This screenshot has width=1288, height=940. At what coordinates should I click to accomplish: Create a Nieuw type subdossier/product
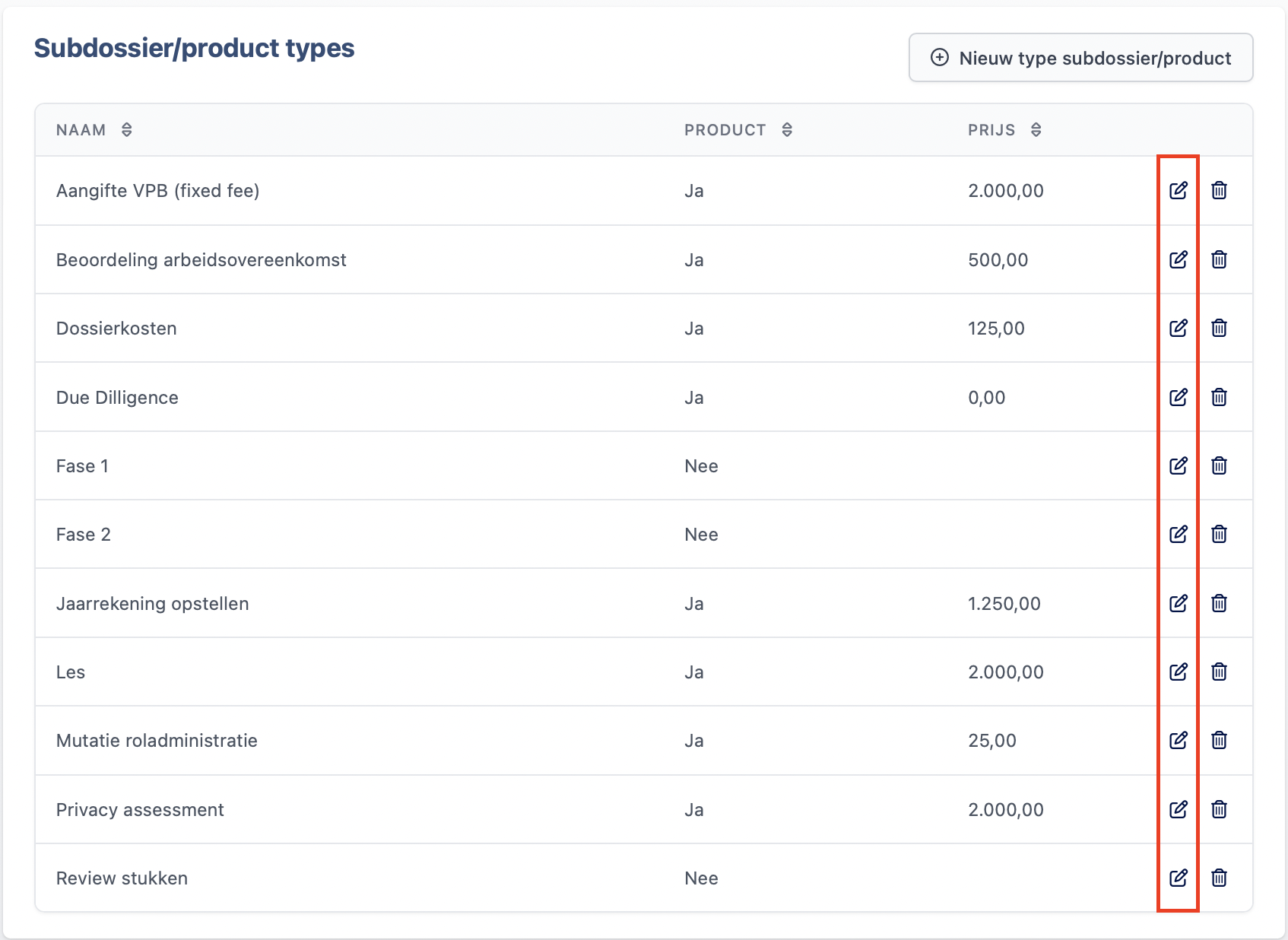(x=1080, y=58)
